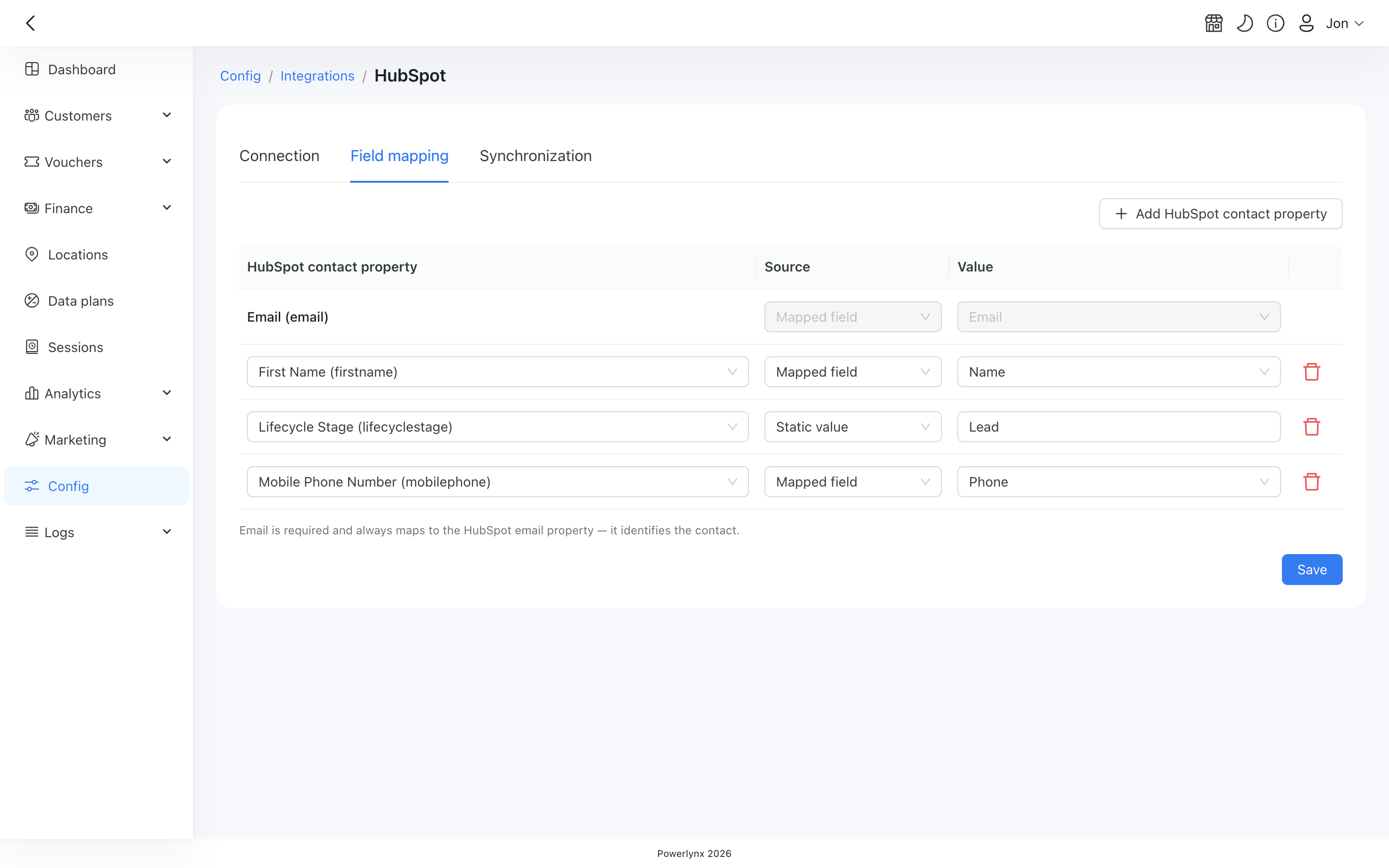Click the Vouchers ticket icon
The width and height of the screenshot is (1389, 868).
(31, 162)
